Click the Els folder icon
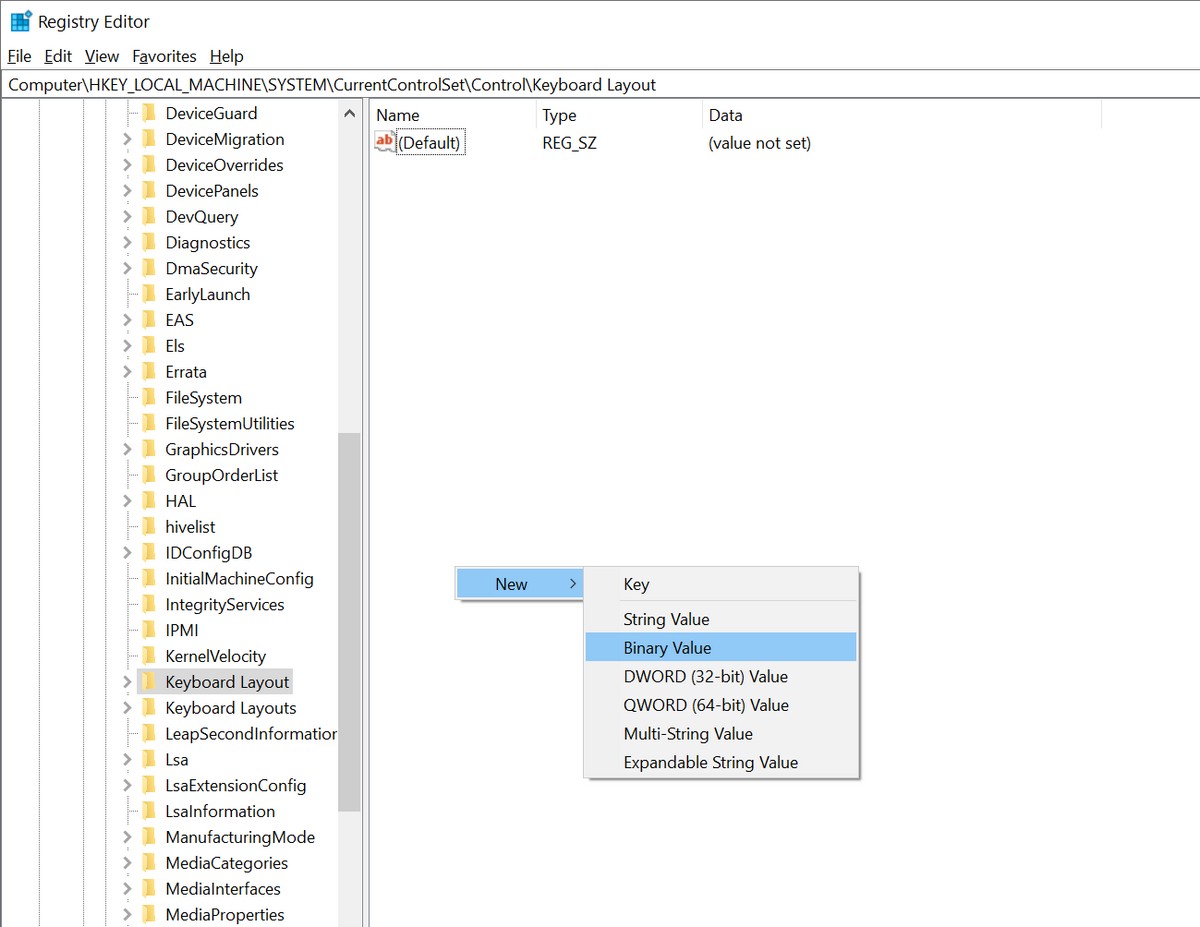 [148, 346]
